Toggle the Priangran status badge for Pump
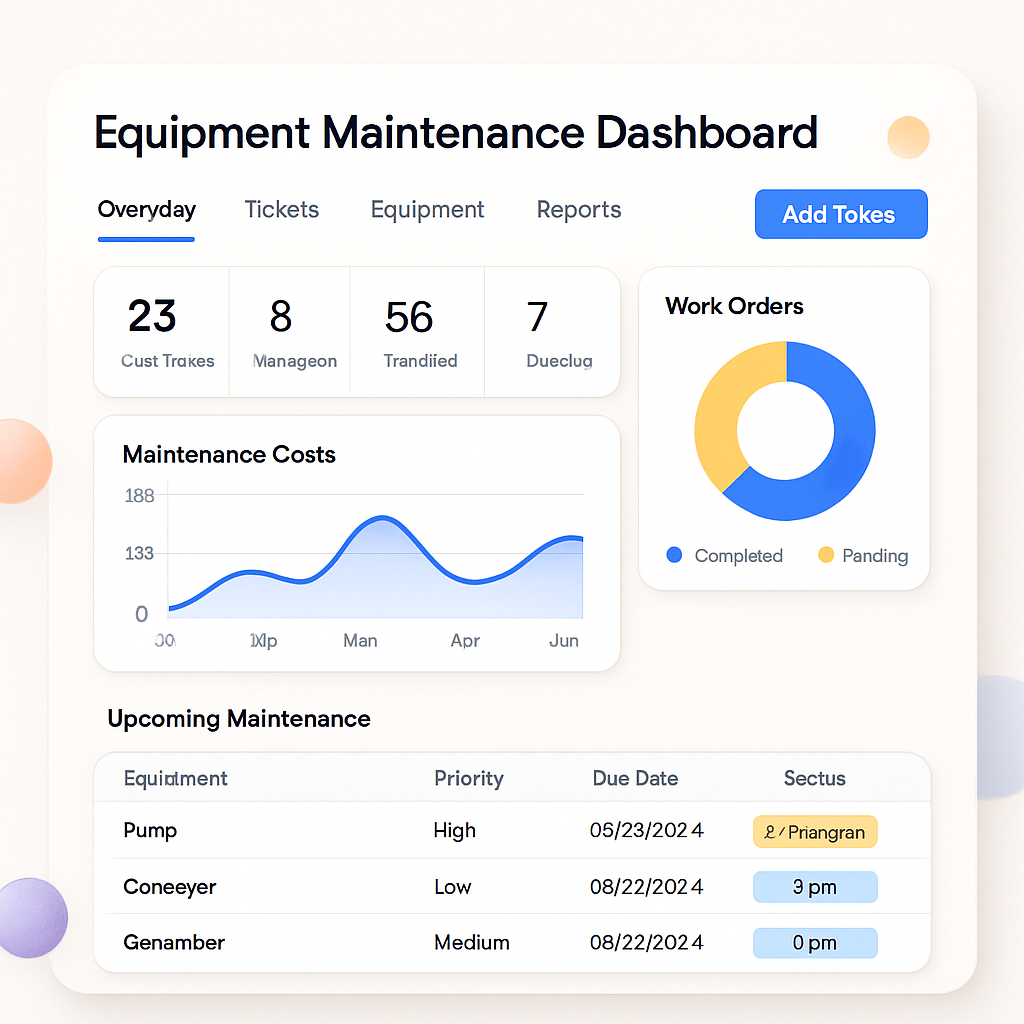The height and width of the screenshot is (1024, 1024). (x=815, y=831)
